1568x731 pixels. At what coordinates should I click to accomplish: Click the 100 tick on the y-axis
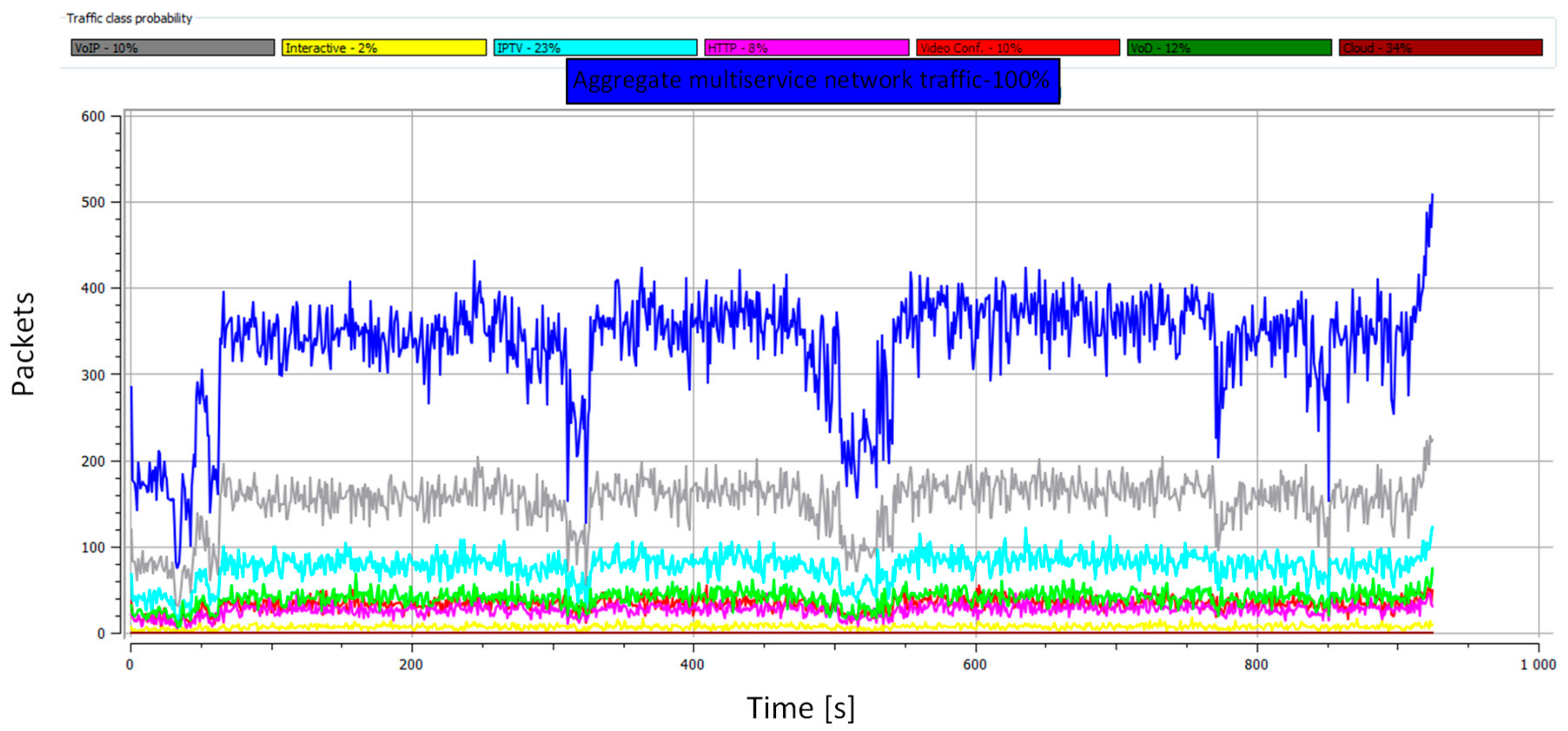(x=93, y=547)
